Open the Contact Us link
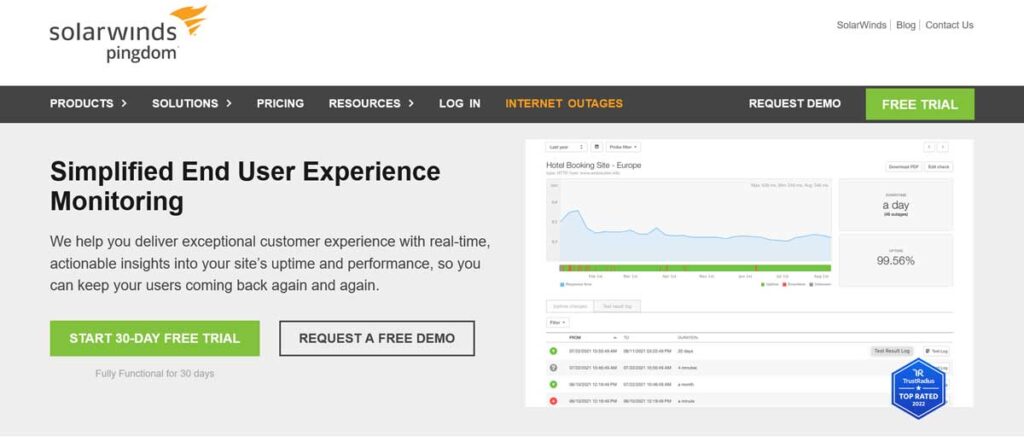1024x448 pixels. tap(949, 25)
